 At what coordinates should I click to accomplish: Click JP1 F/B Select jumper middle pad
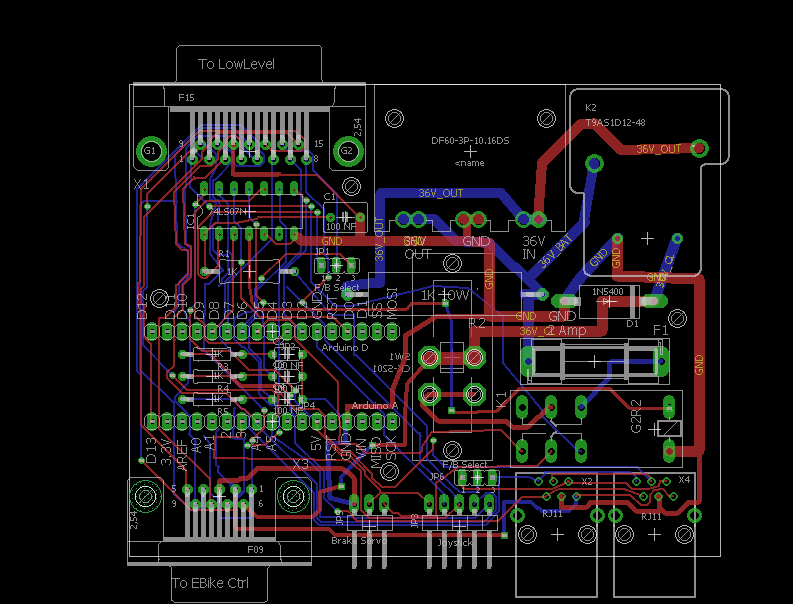tap(336, 265)
